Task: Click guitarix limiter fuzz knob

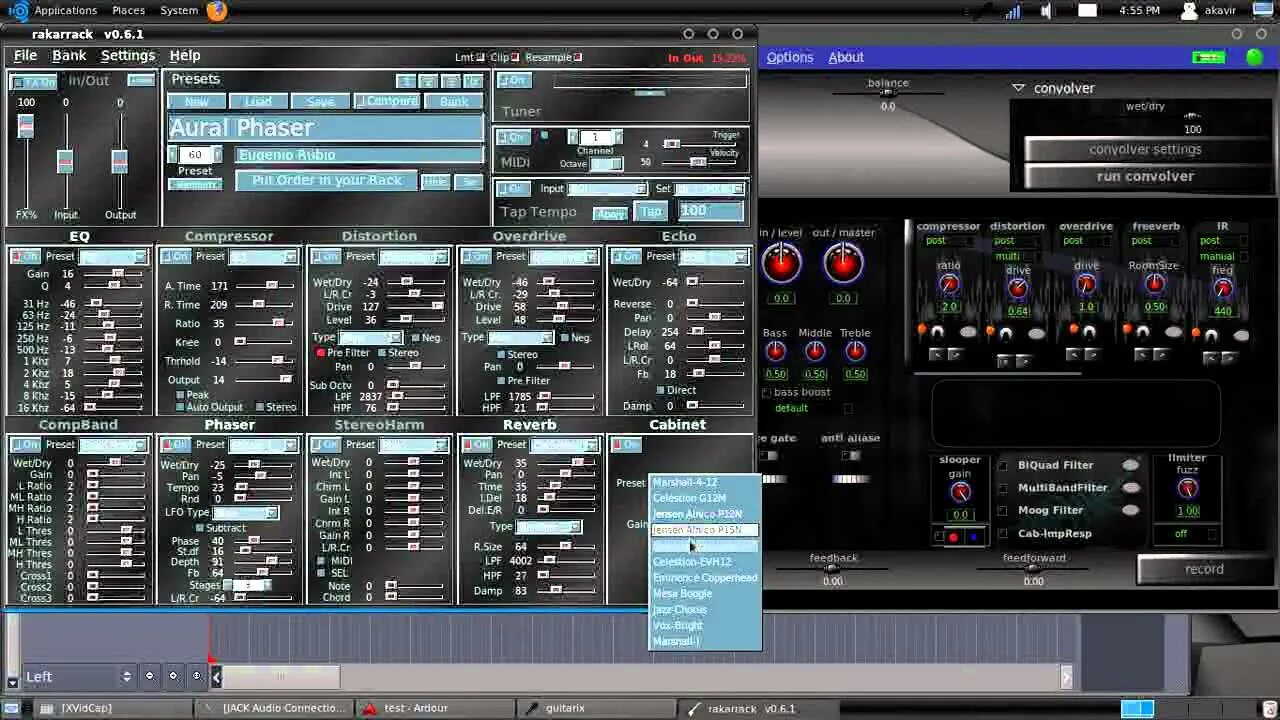Action: pos(1187,488)
